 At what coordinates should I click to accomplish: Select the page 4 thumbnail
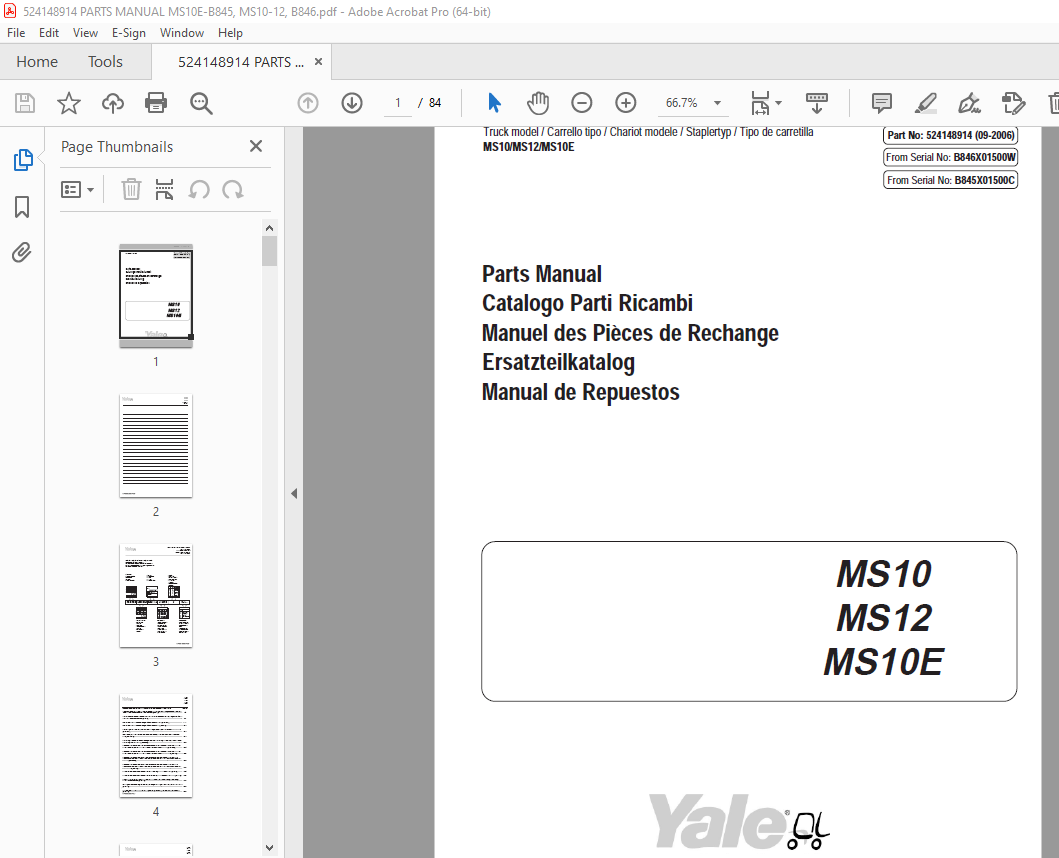(156, 746)
